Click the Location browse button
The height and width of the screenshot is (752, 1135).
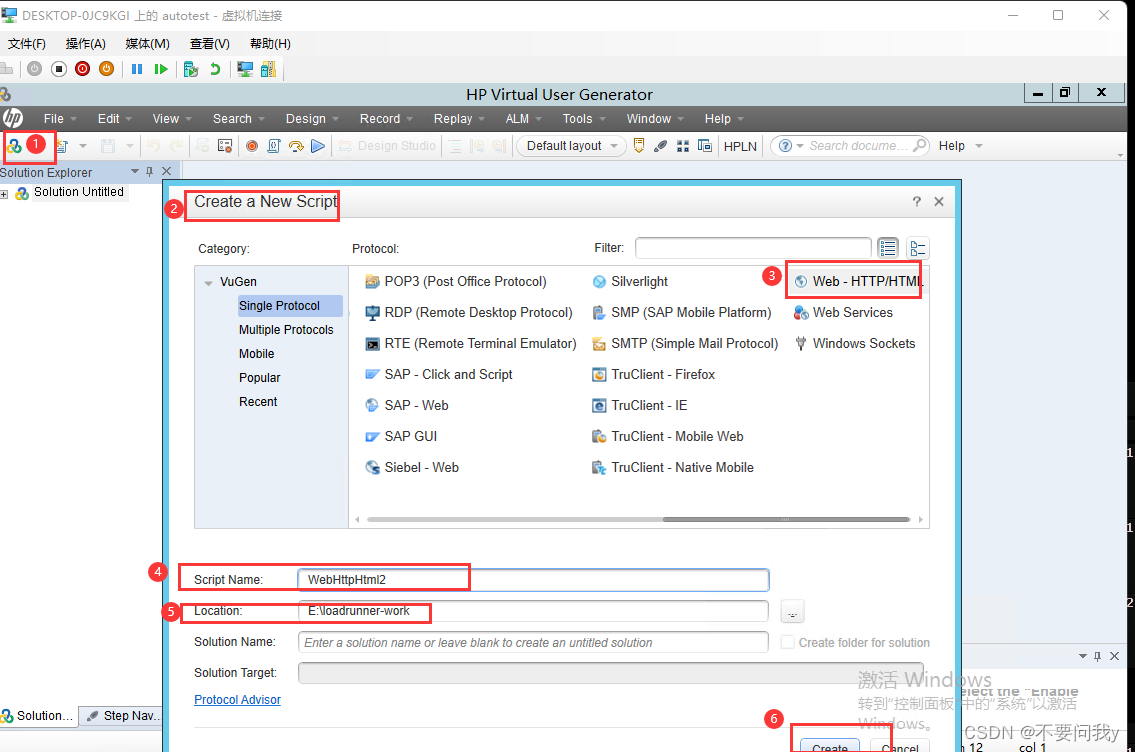[x=793, y=612]
